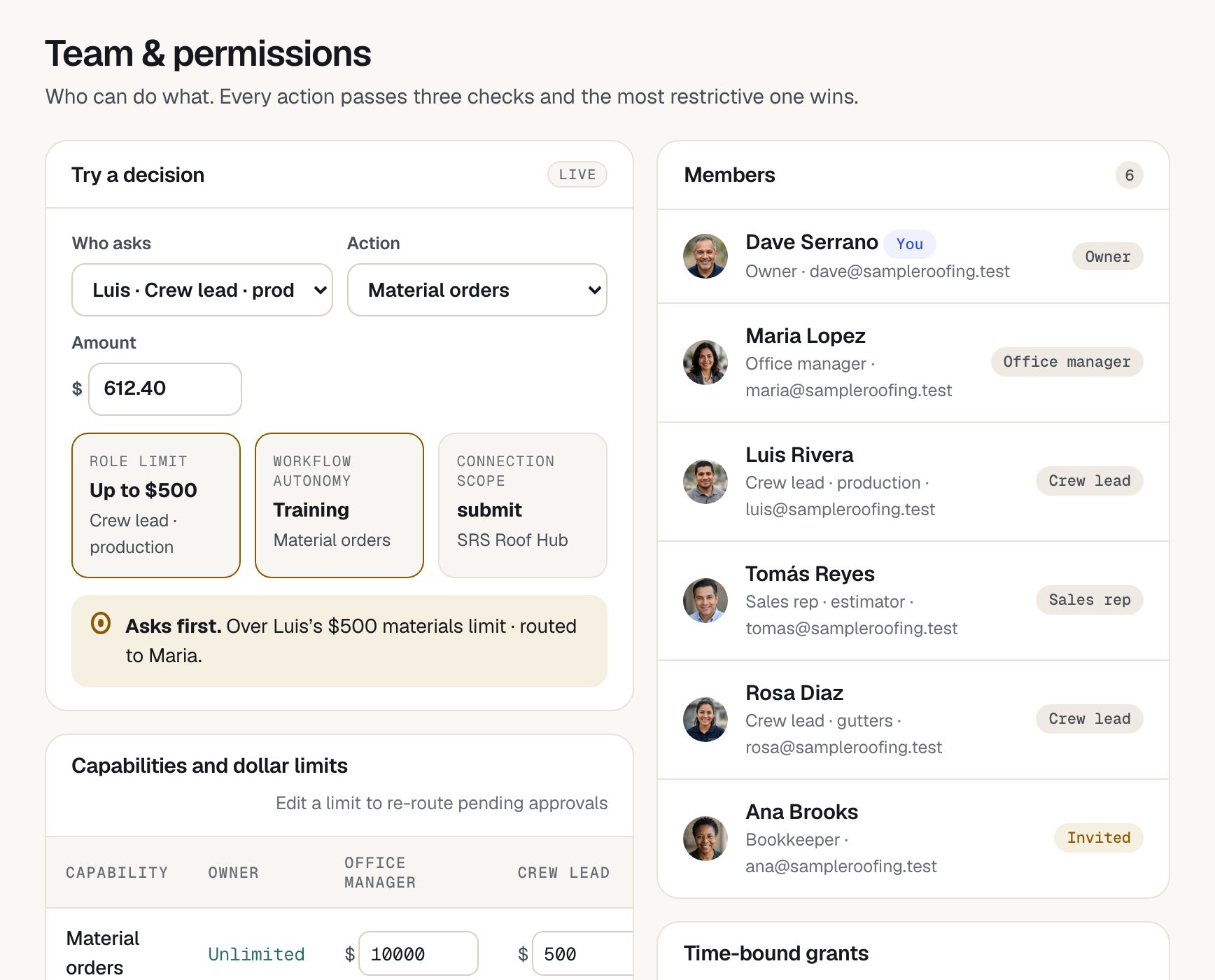
Task: Edit Office Manager material orders limit 10000
Action: tap(419, 953)
